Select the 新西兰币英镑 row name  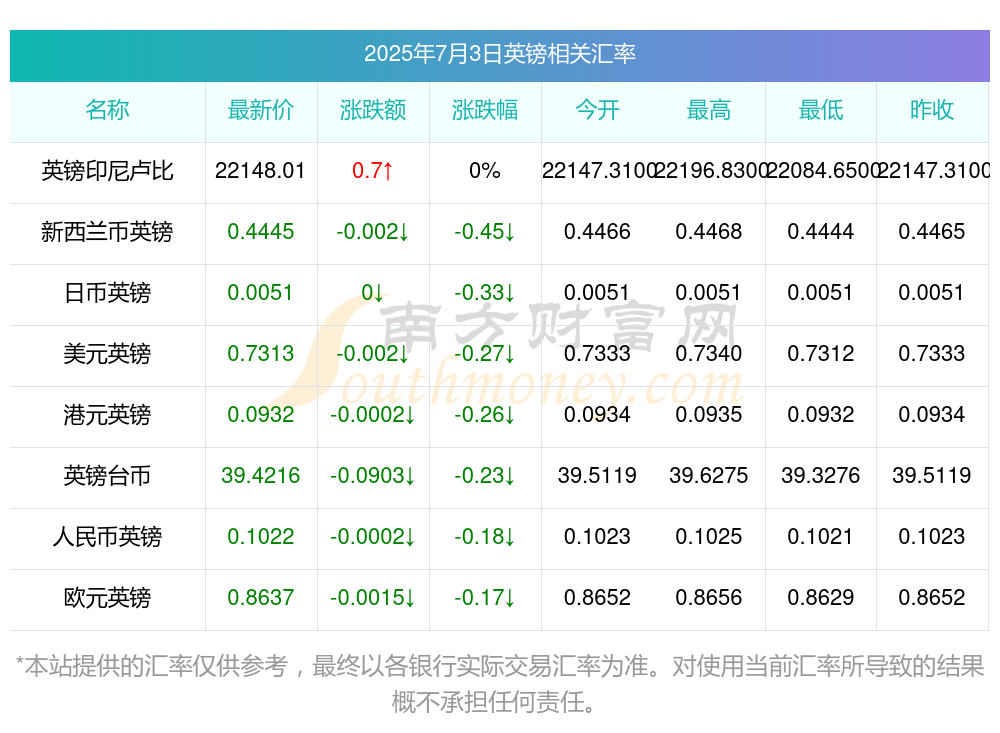[107, 232]
